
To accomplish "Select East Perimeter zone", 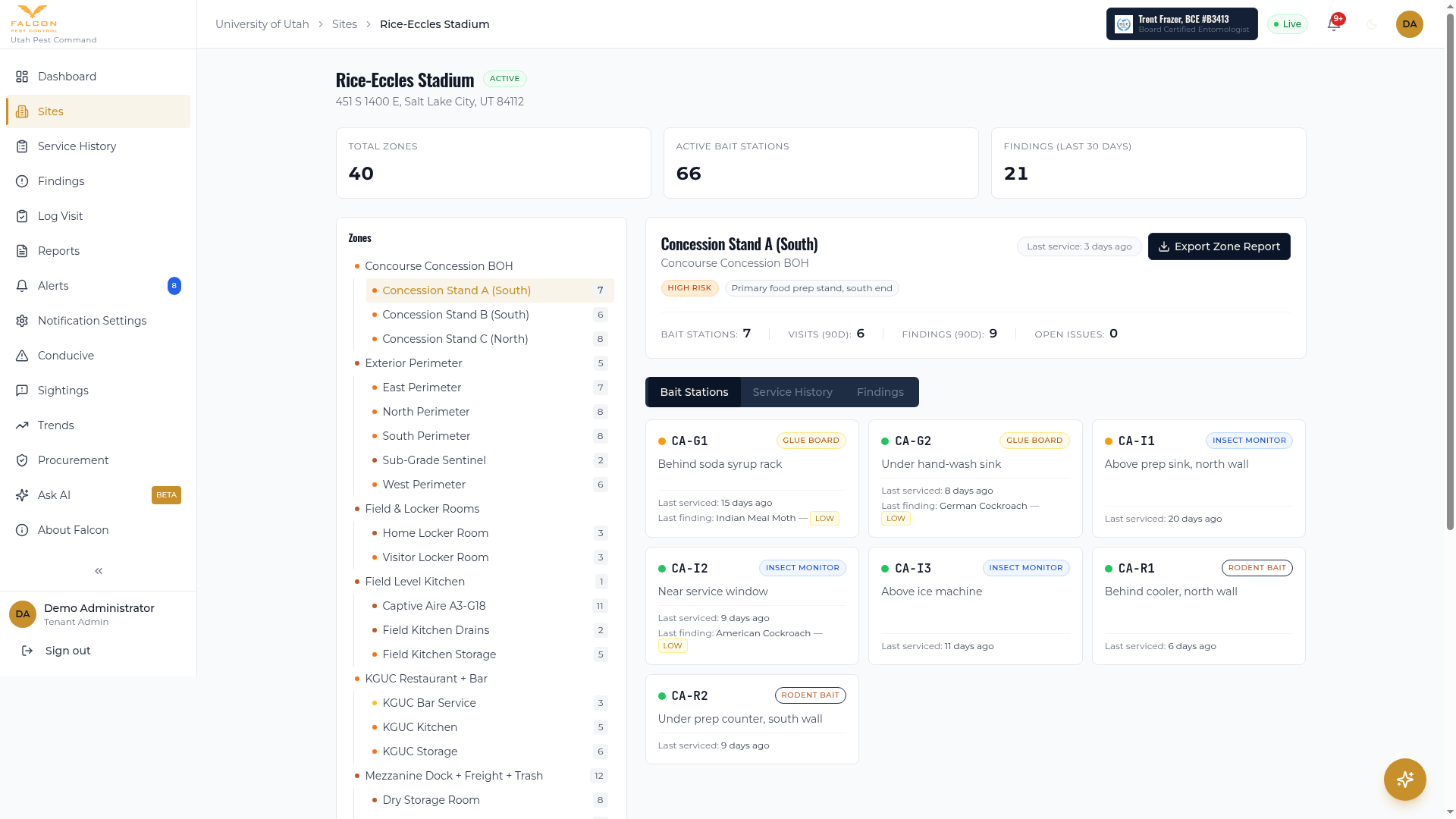I will click(x=490, y=388).
